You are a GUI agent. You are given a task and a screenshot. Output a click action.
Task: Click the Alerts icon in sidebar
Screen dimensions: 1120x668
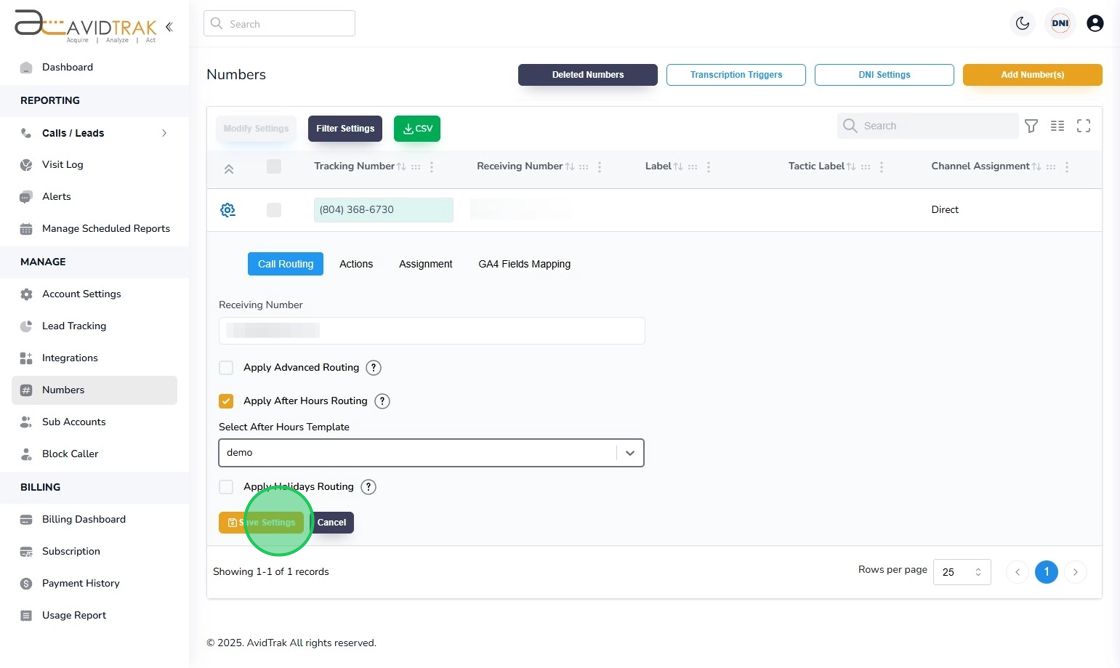click(x=26, y=197)
